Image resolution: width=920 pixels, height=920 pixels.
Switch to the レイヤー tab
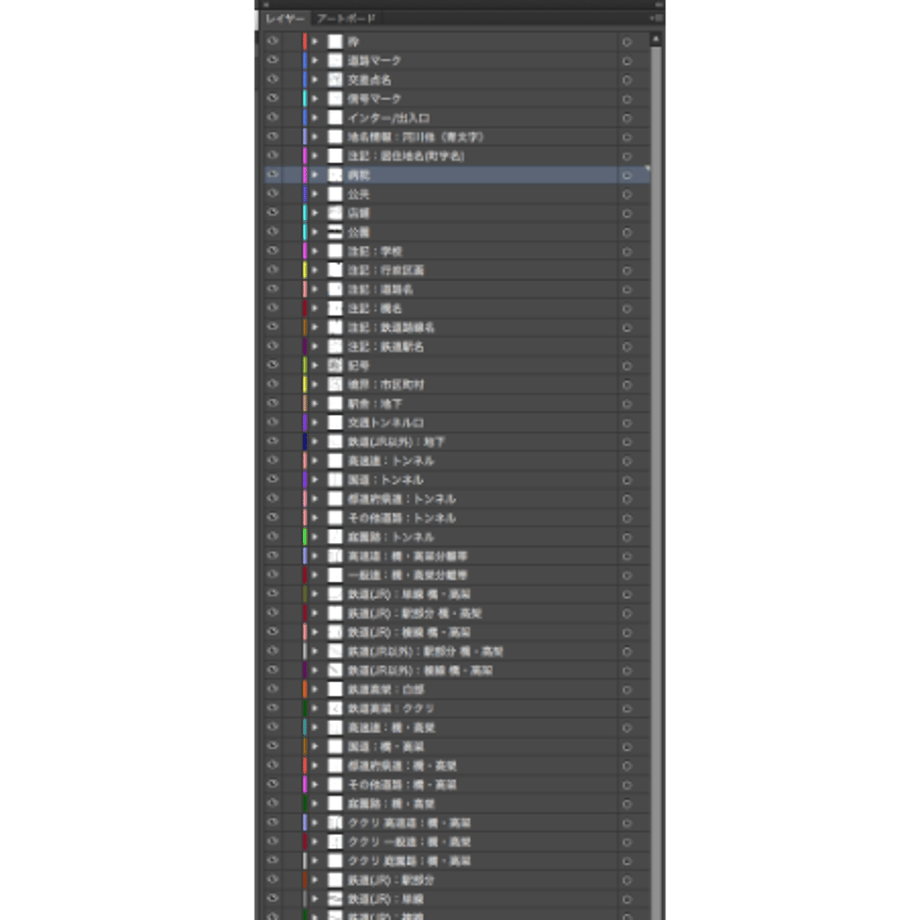tap(285, 19)
